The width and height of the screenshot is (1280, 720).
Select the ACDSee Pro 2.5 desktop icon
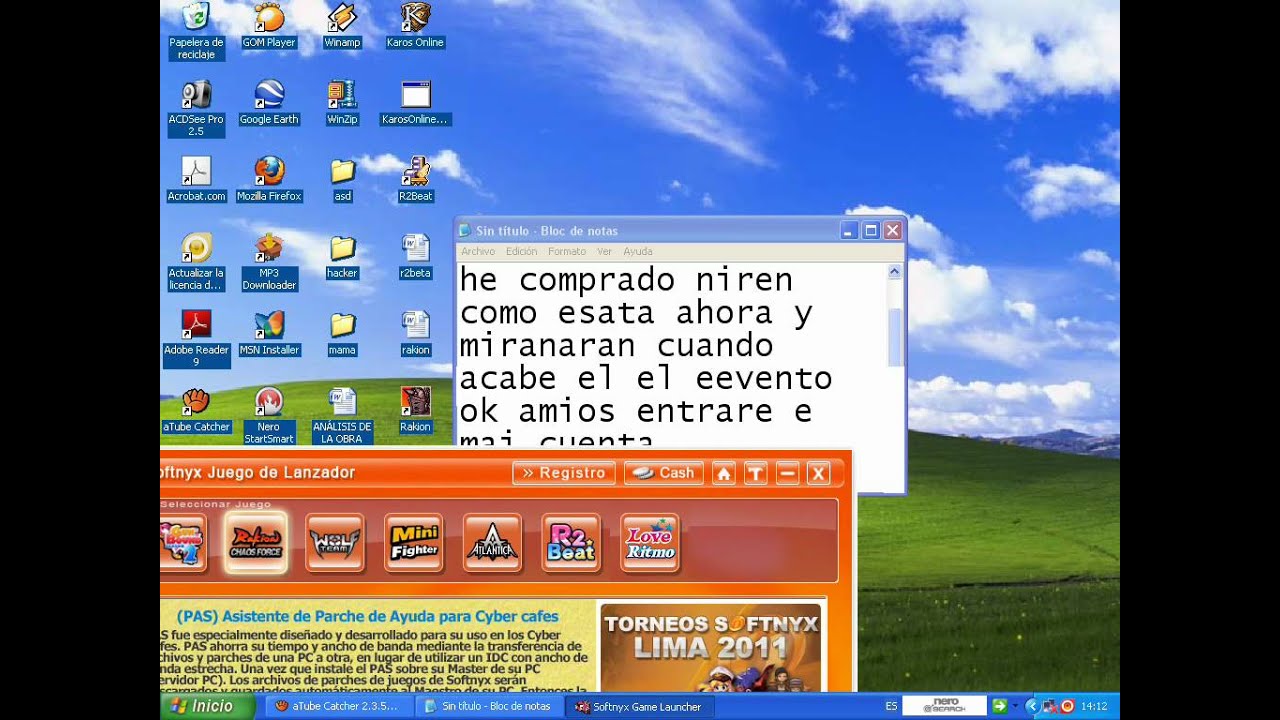[x=196, y=109]
